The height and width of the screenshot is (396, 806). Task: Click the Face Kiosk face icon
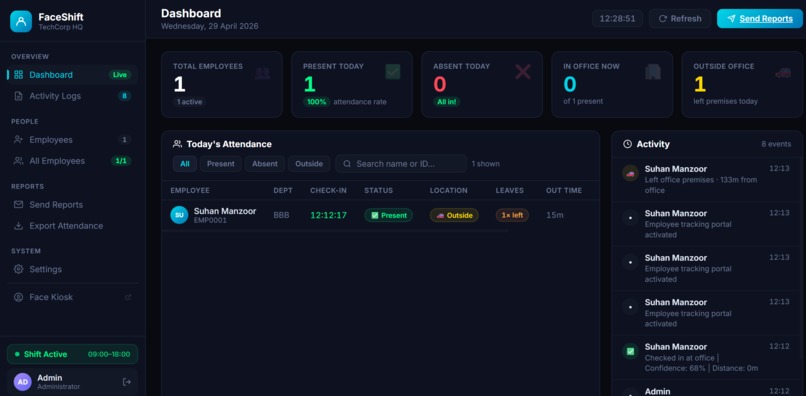pyautogui.click(x=19, y=297)
